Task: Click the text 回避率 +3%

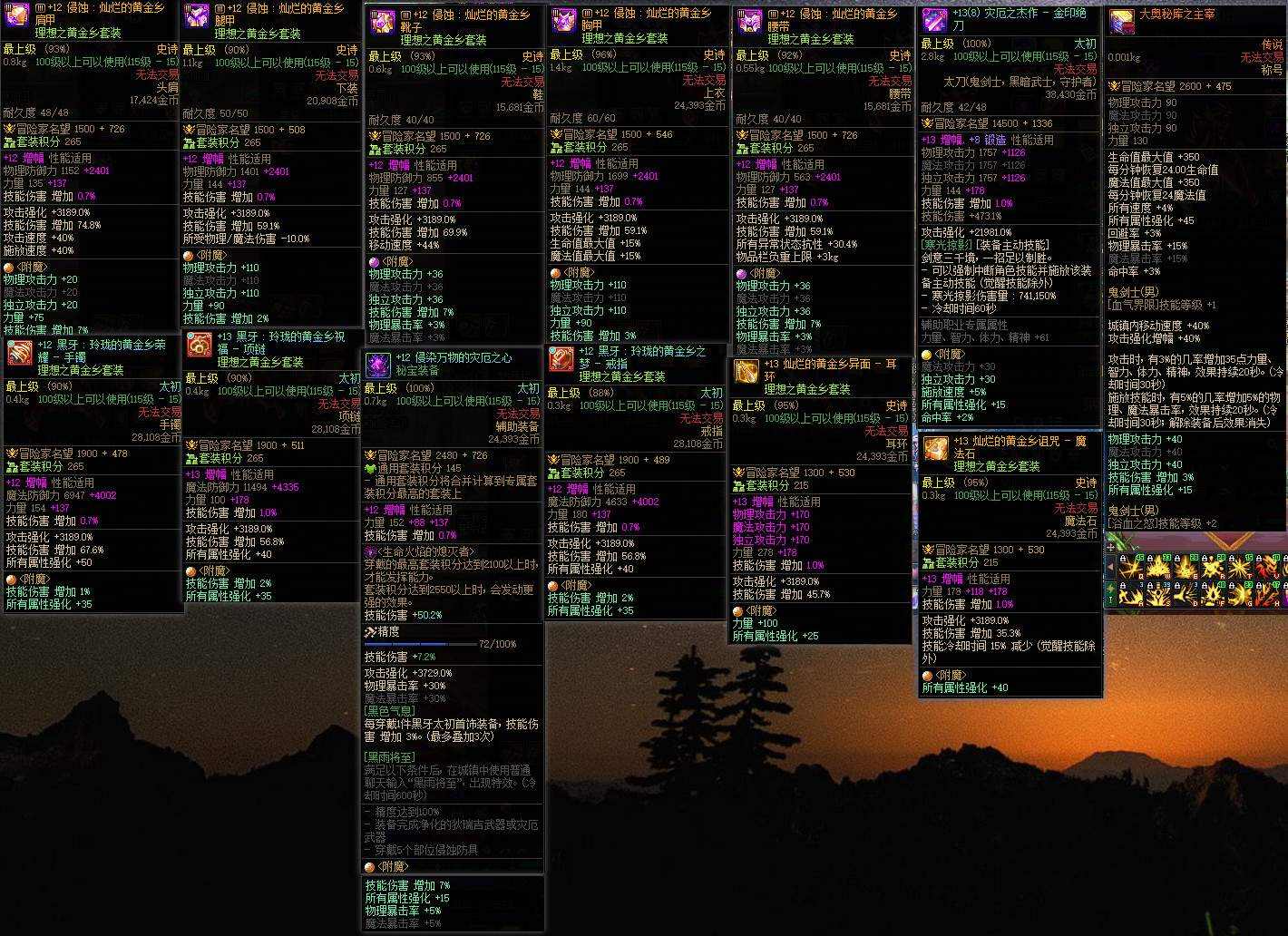Action: pyautogui.click(x=1135, y=233)
